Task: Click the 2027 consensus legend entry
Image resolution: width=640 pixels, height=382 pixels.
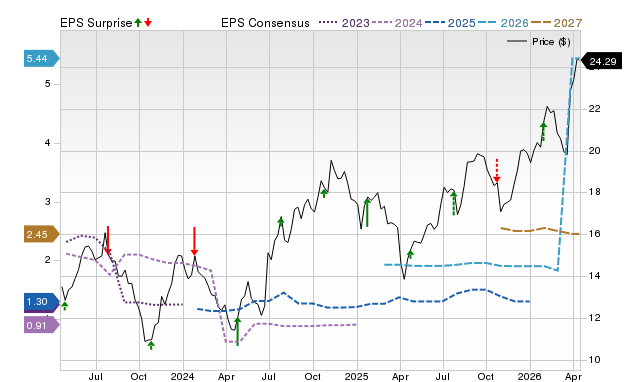Action: click(x=556, y=23)
